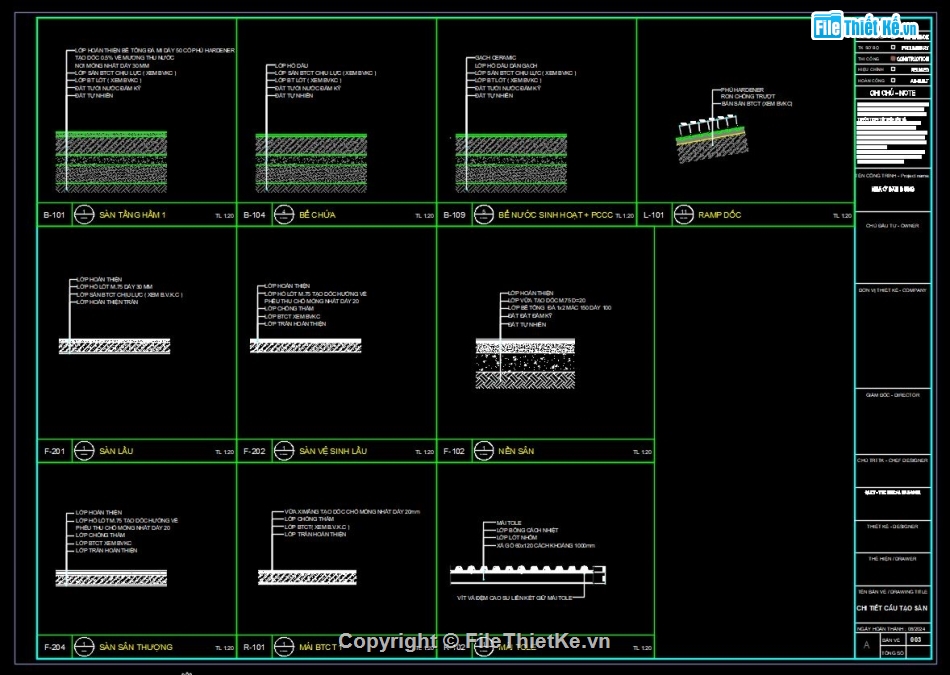Click the 'VÍT VÀ ĐỆM CAO SU' note under the roof
Viewport: 950px width, 675px height.
(x=514, y=598)
